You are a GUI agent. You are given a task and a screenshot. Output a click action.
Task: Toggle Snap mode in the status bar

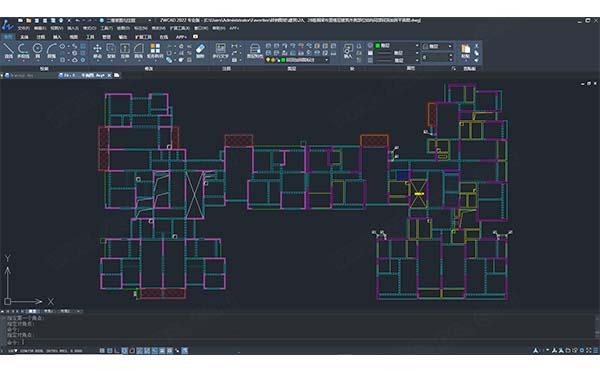102,350
